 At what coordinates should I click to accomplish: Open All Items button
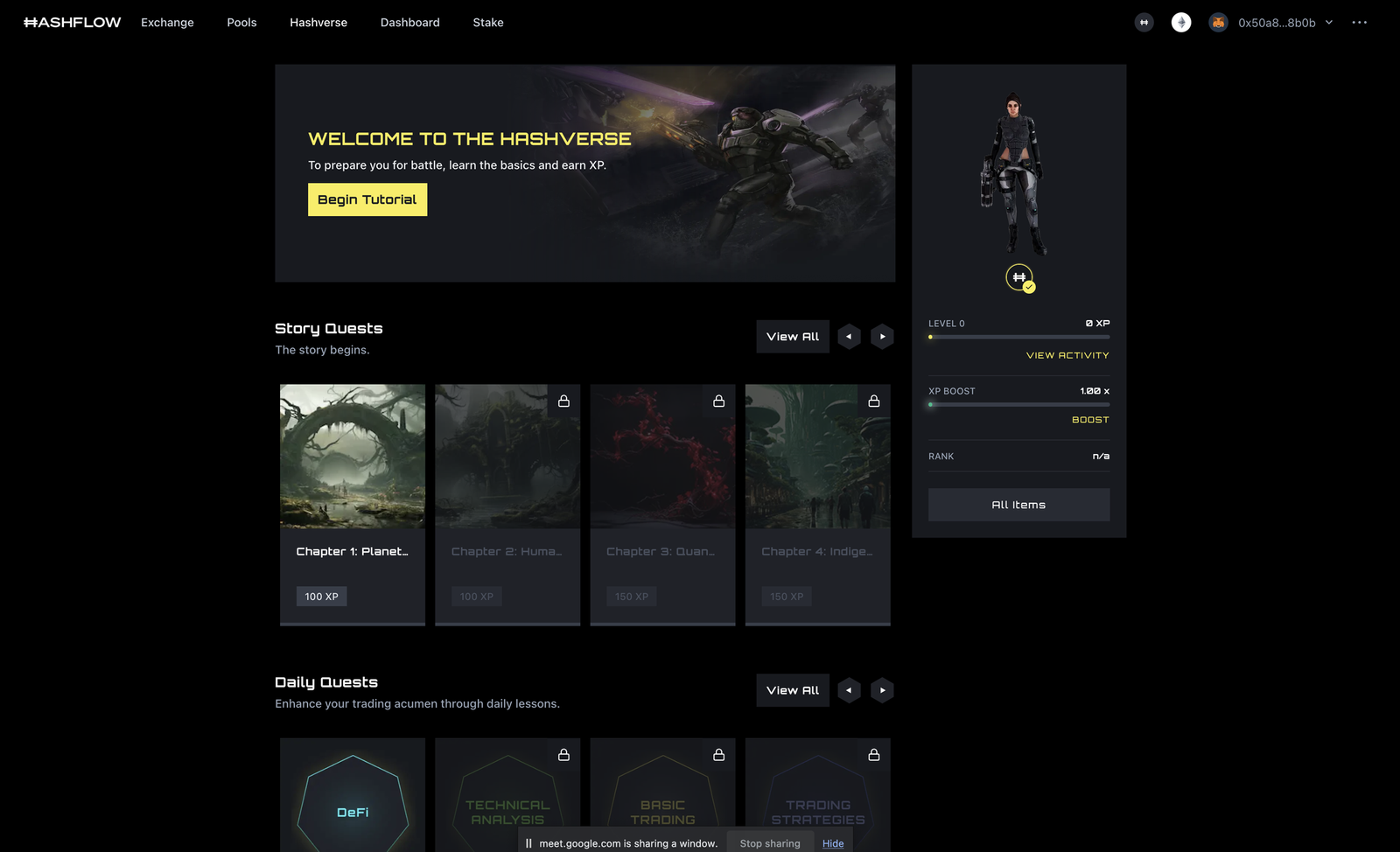[x=1018, y=505]
